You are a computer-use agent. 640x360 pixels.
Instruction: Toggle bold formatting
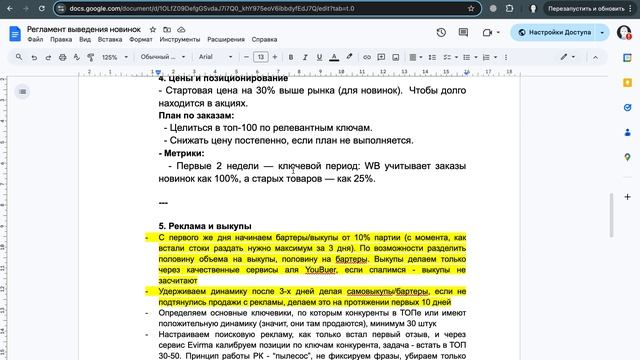pyautogui.click(x=291, y=57)
